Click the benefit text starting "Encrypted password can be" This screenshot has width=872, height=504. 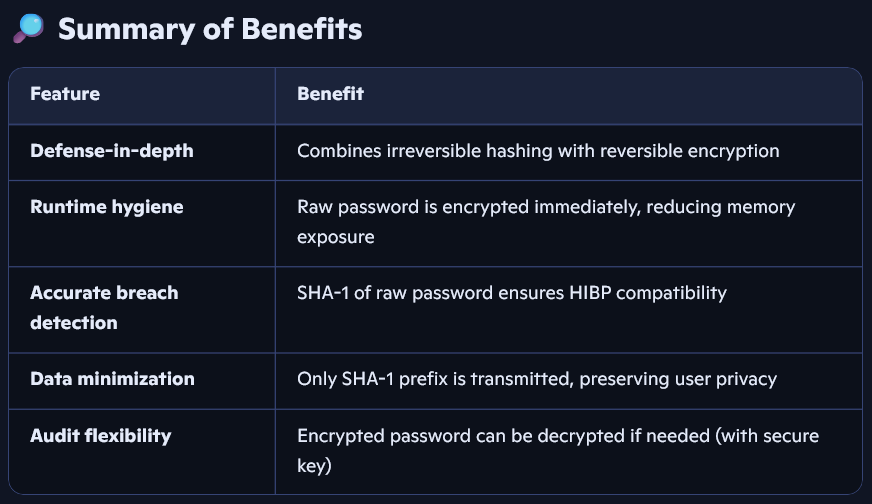[557, 450]
